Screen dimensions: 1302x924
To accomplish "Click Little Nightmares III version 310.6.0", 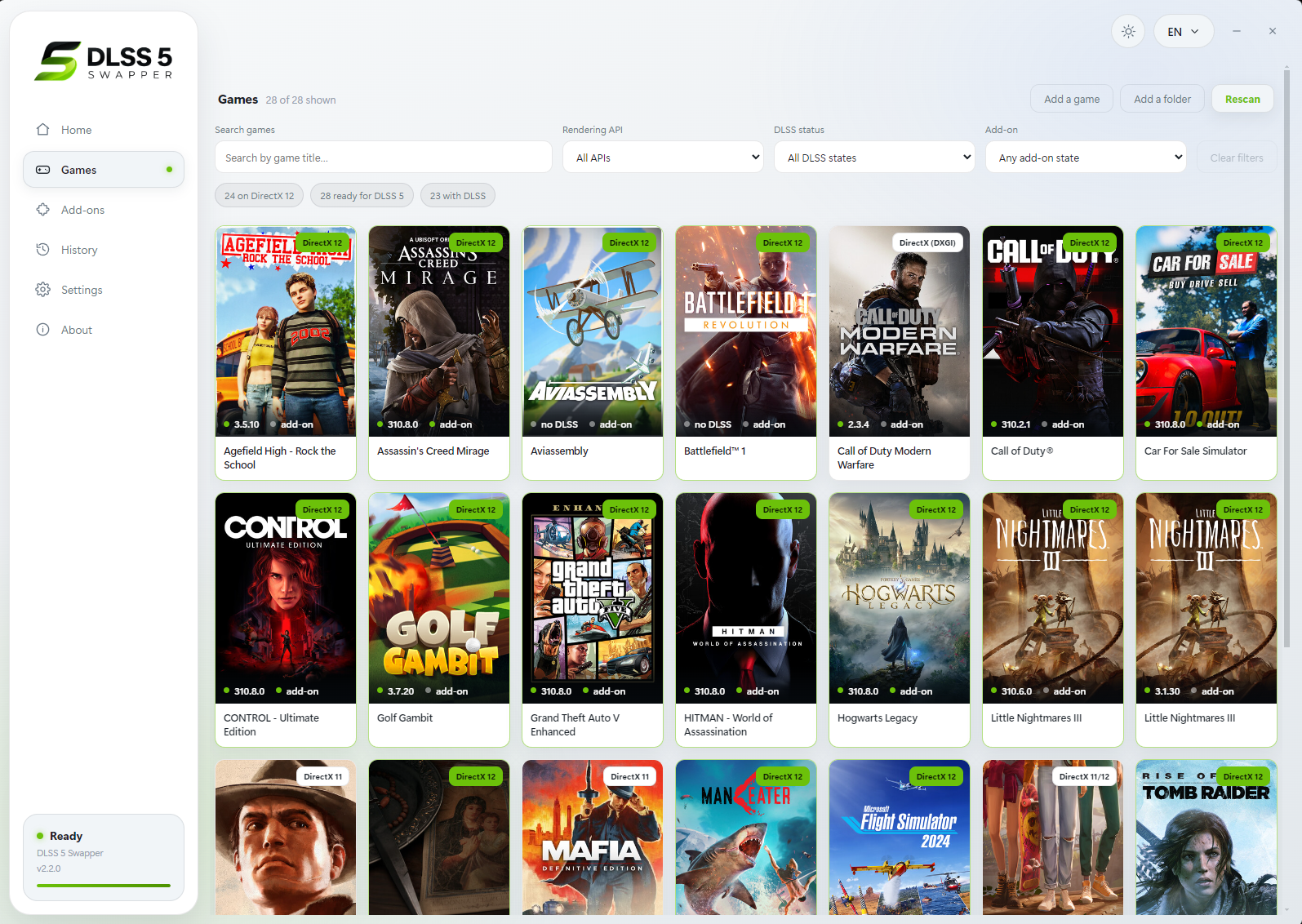I will coord(1016,691).
